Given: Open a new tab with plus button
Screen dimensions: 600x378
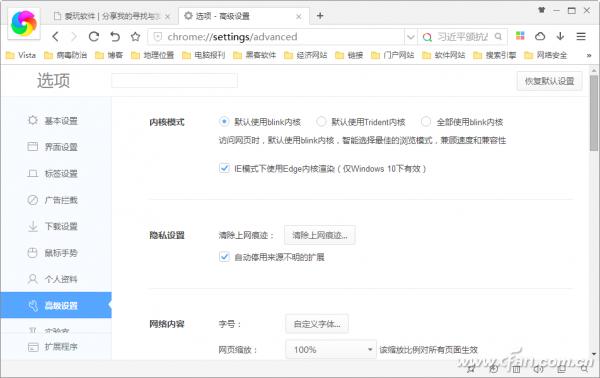Looking at the screenshot, I should tap(320, 16).
